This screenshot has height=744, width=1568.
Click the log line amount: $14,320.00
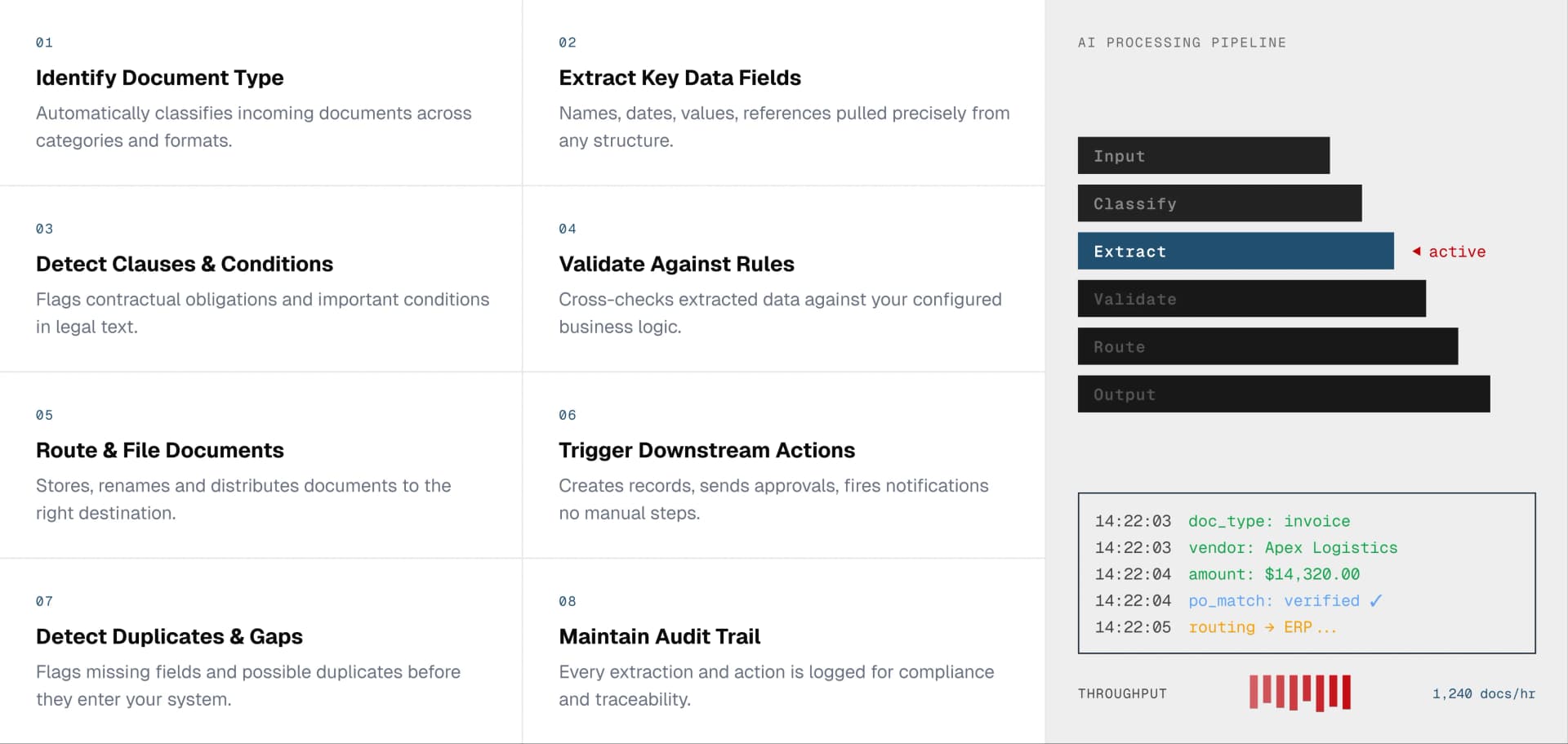click(1274, 574)
